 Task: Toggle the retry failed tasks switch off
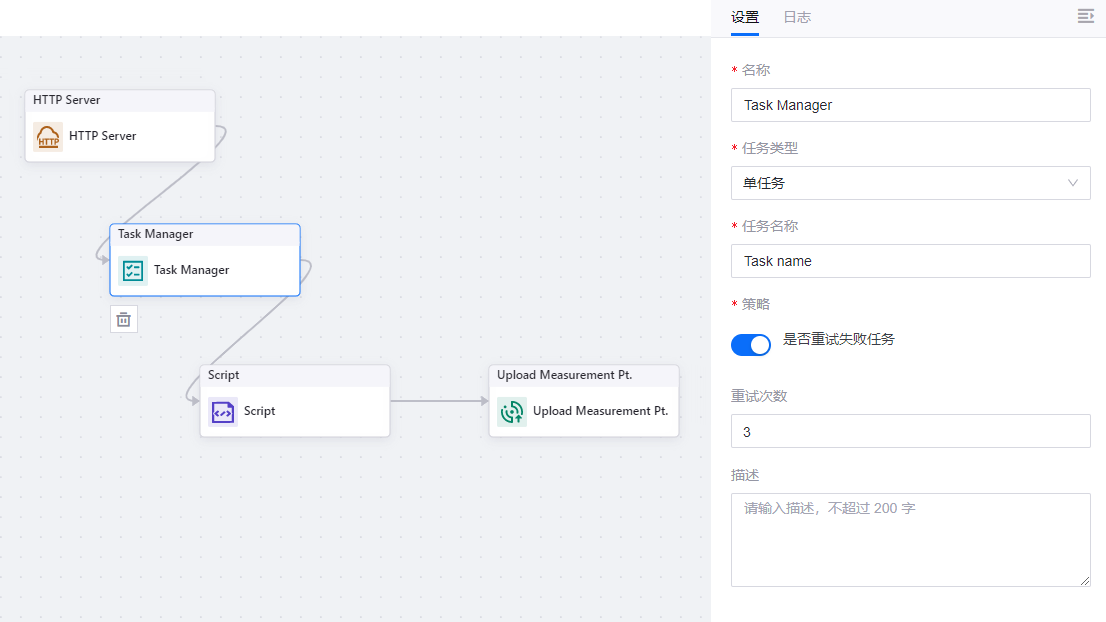[x=751, y=344]
